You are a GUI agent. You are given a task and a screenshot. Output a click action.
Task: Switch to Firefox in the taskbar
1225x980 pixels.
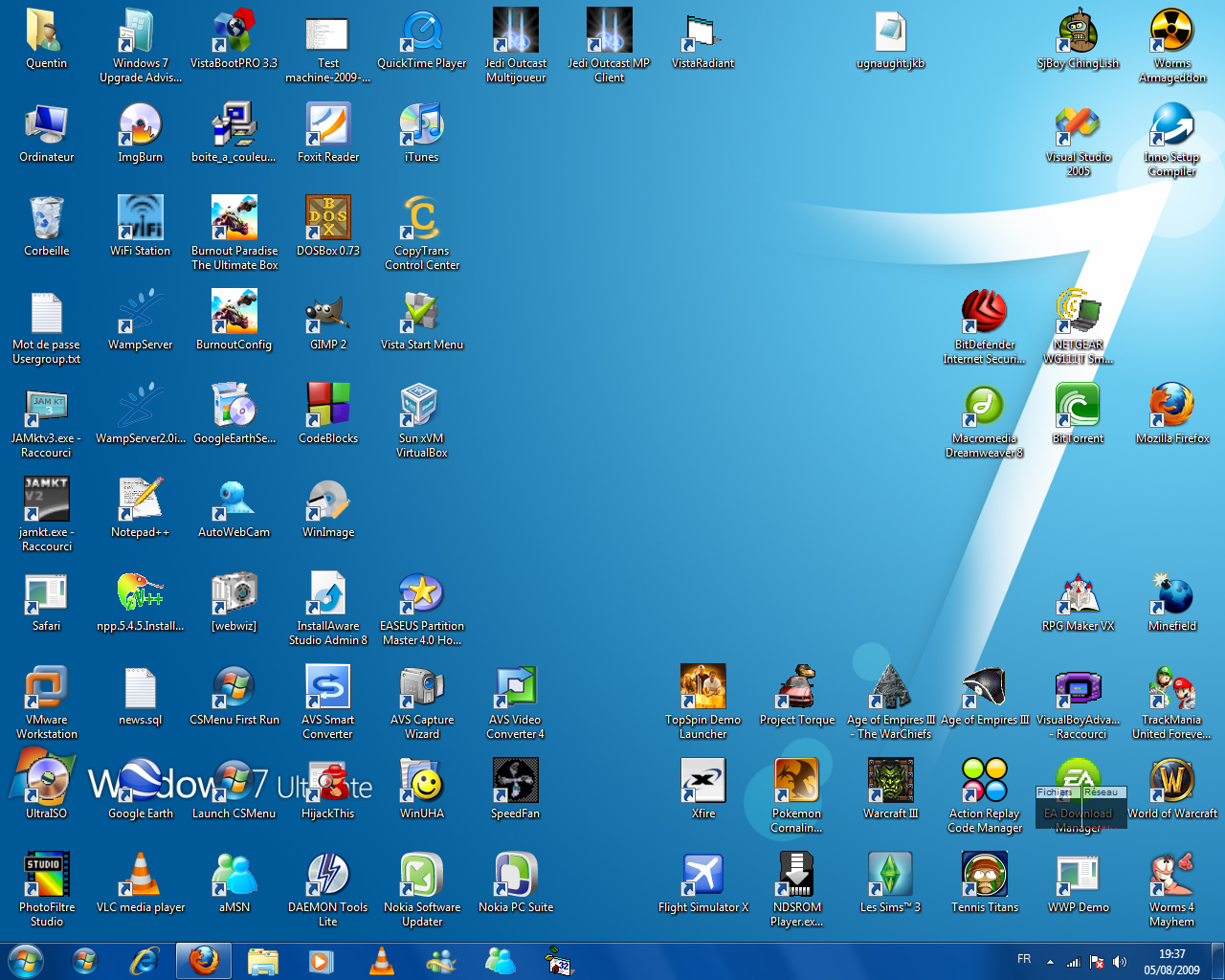click(203, 960)
